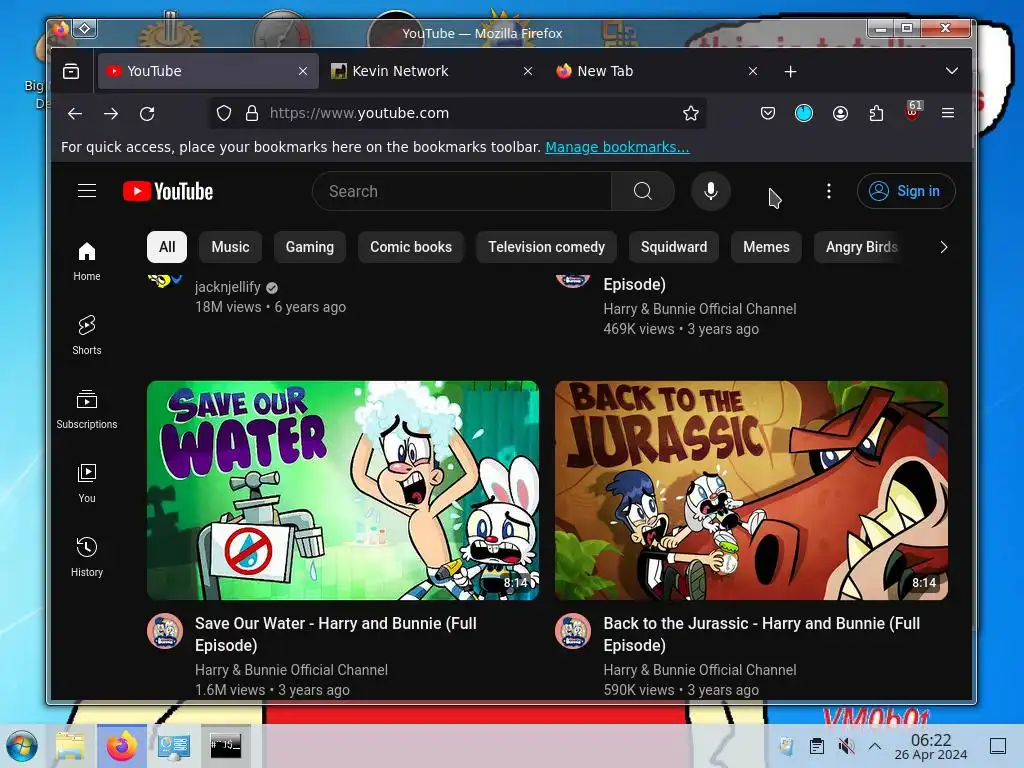Go back one page
Screen dimensions: 1024x768
point(75,114)
